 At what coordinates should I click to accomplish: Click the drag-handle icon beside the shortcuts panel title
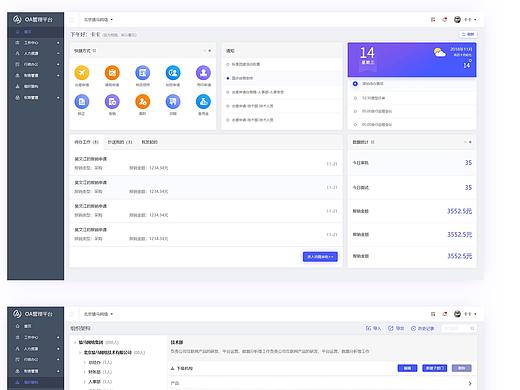[x=95, y=51]
